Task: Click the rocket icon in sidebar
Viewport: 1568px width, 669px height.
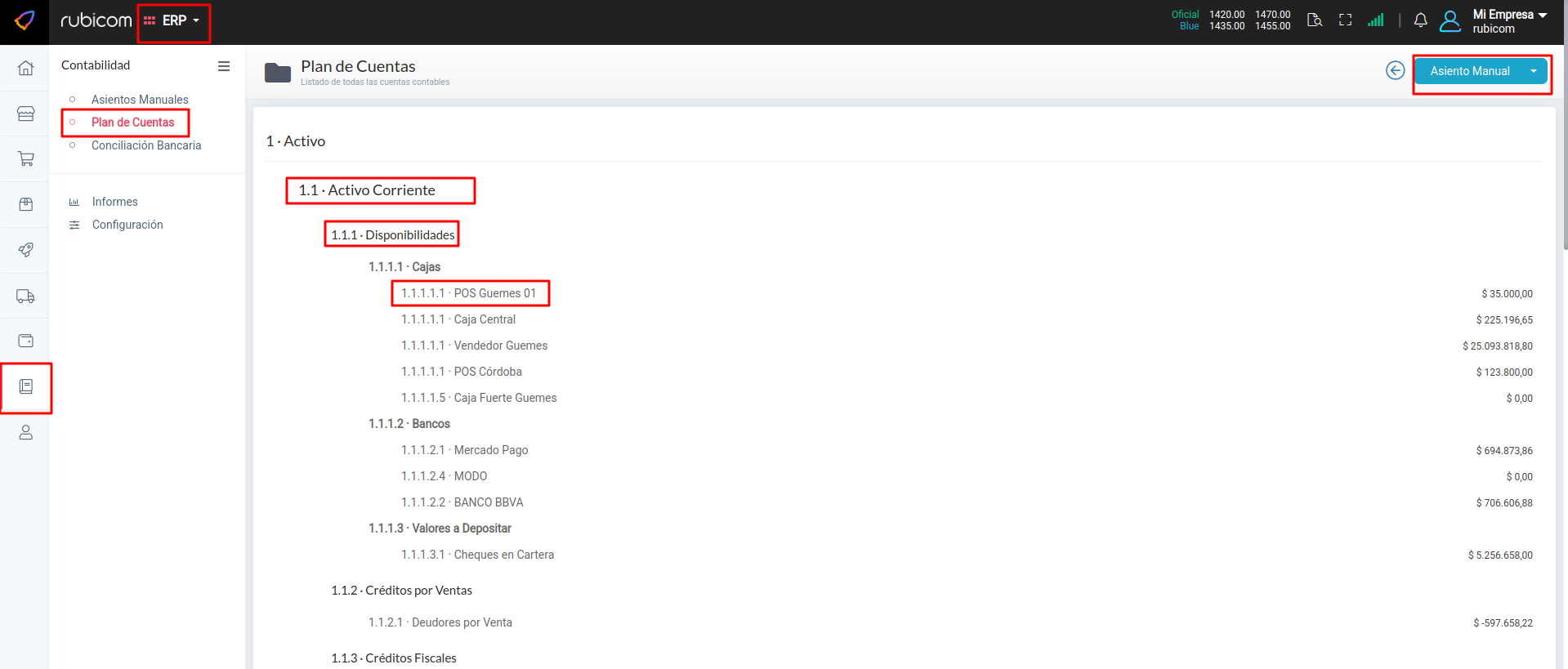Action: 25,250
